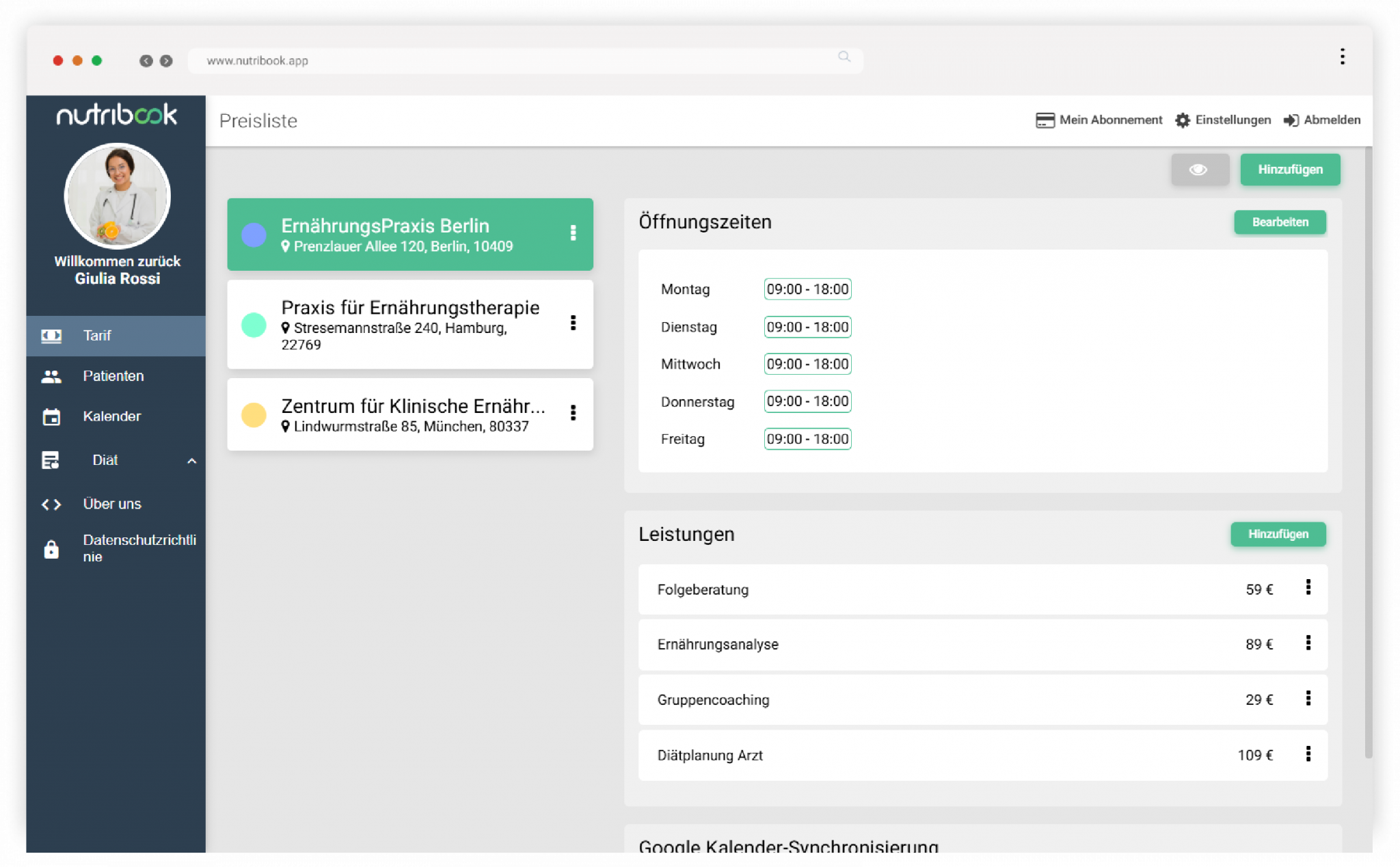Image resolution: width=1400 pixels, height=867 pixels.
Task: Click the Montag 09:00 - 18:00 time field
Action: click(807, 289)
